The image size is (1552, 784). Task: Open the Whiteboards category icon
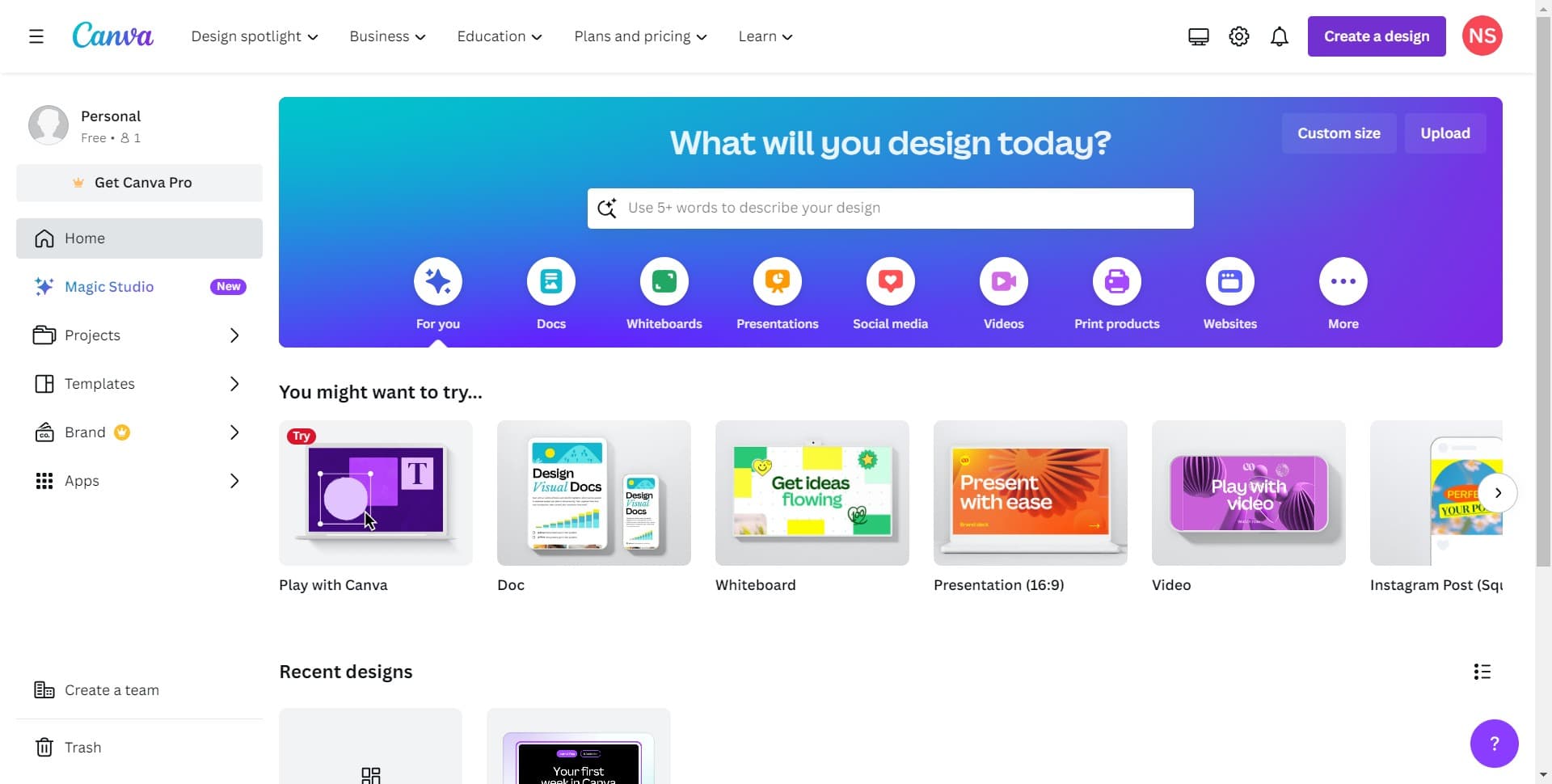[664, 280]
